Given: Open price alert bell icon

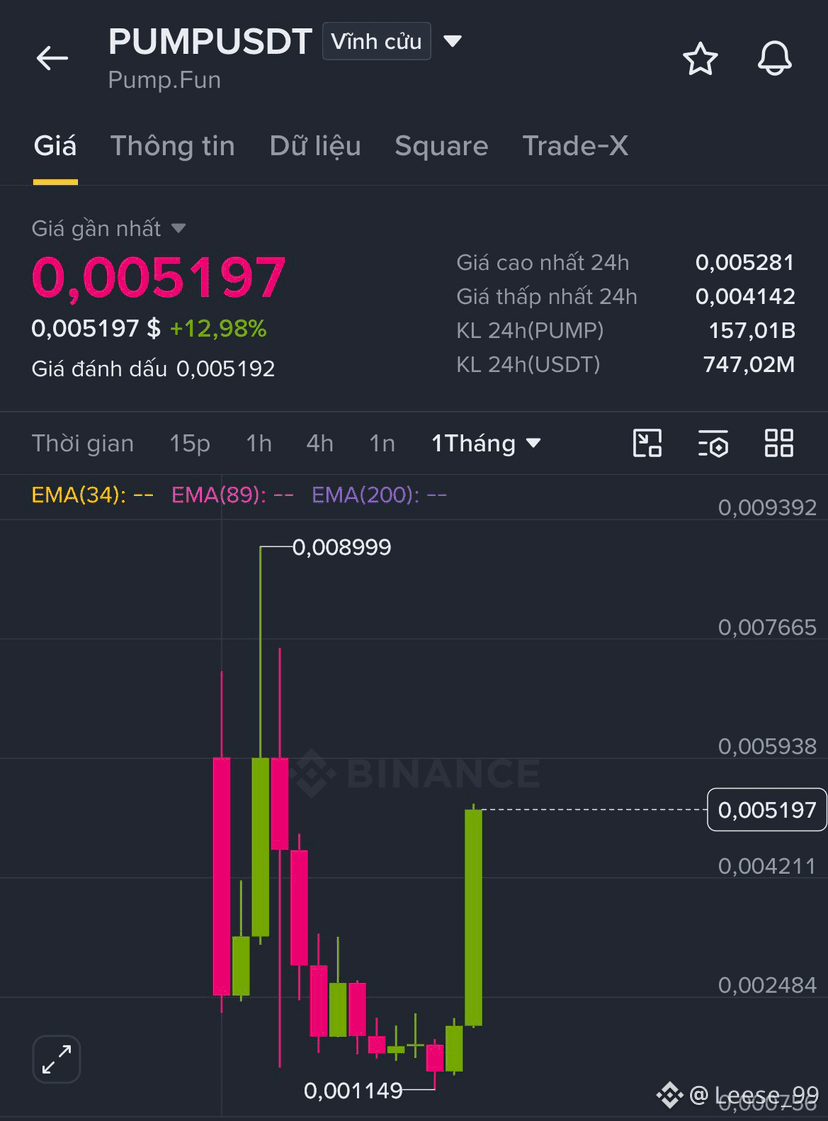Looking at the screenshot, I should pos(774,59).
